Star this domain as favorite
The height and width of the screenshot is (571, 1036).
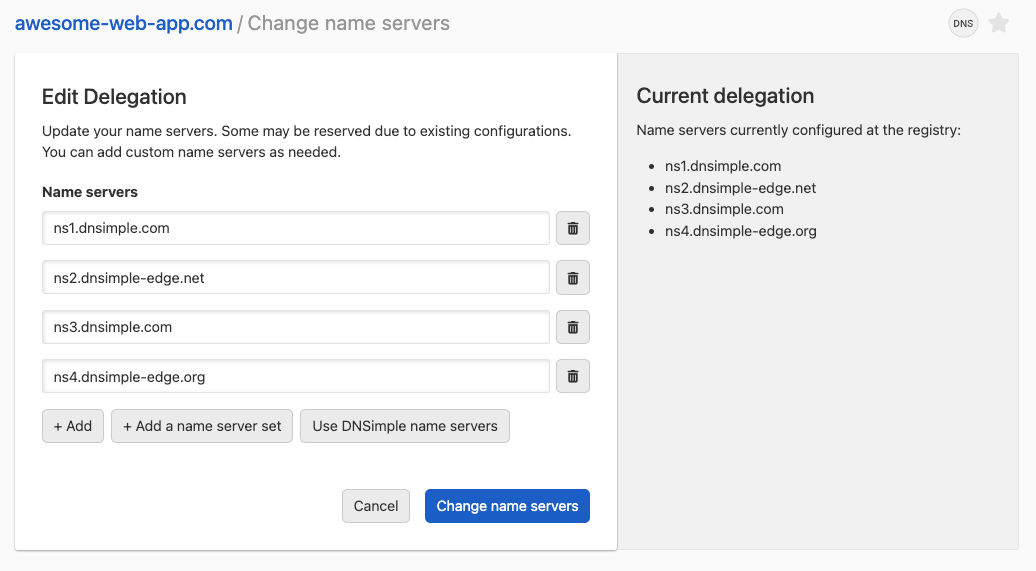click(x=999, y=24)
